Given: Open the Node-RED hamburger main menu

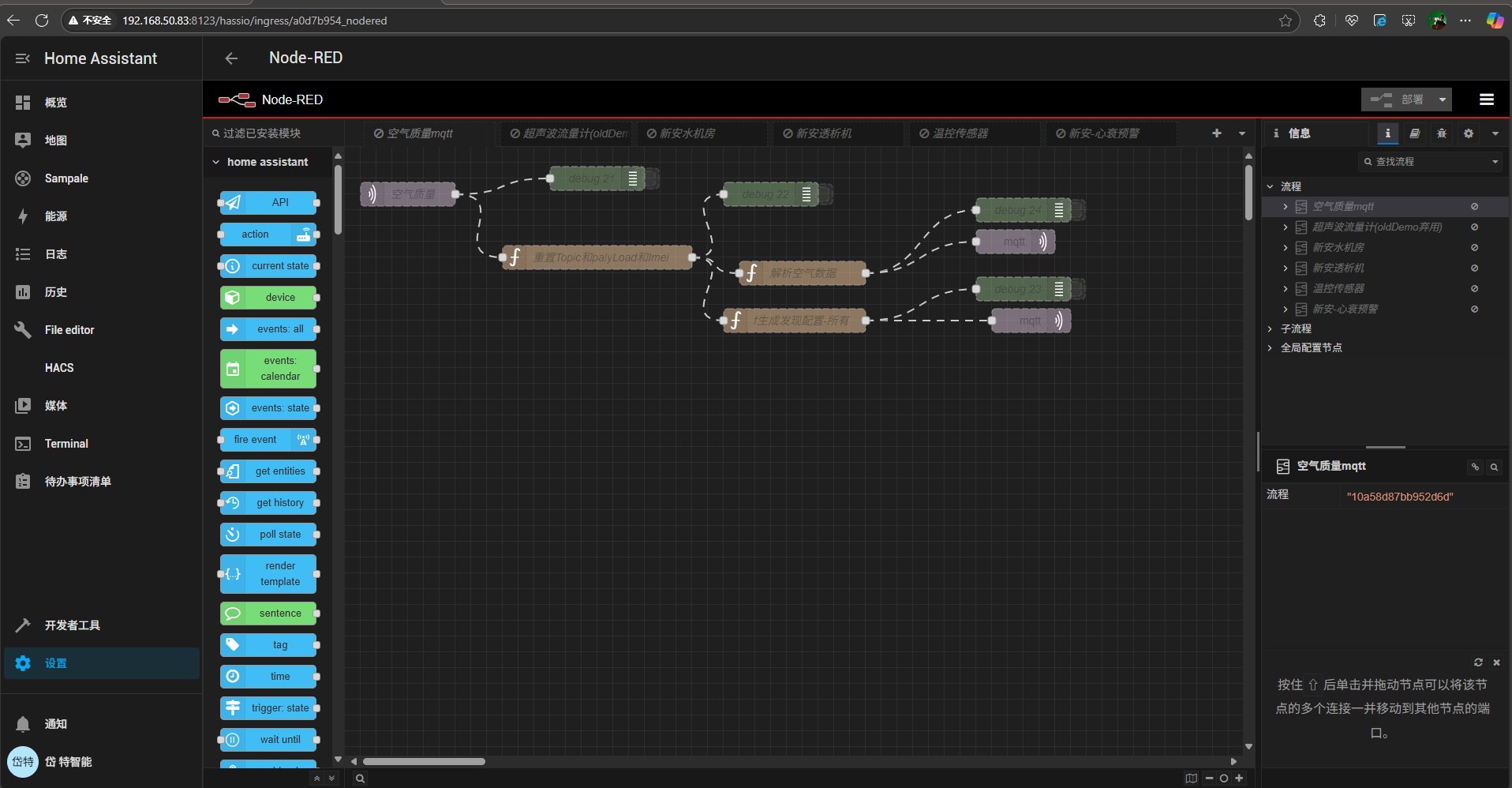Looking at the screenshot, I should coord(1486,99).
